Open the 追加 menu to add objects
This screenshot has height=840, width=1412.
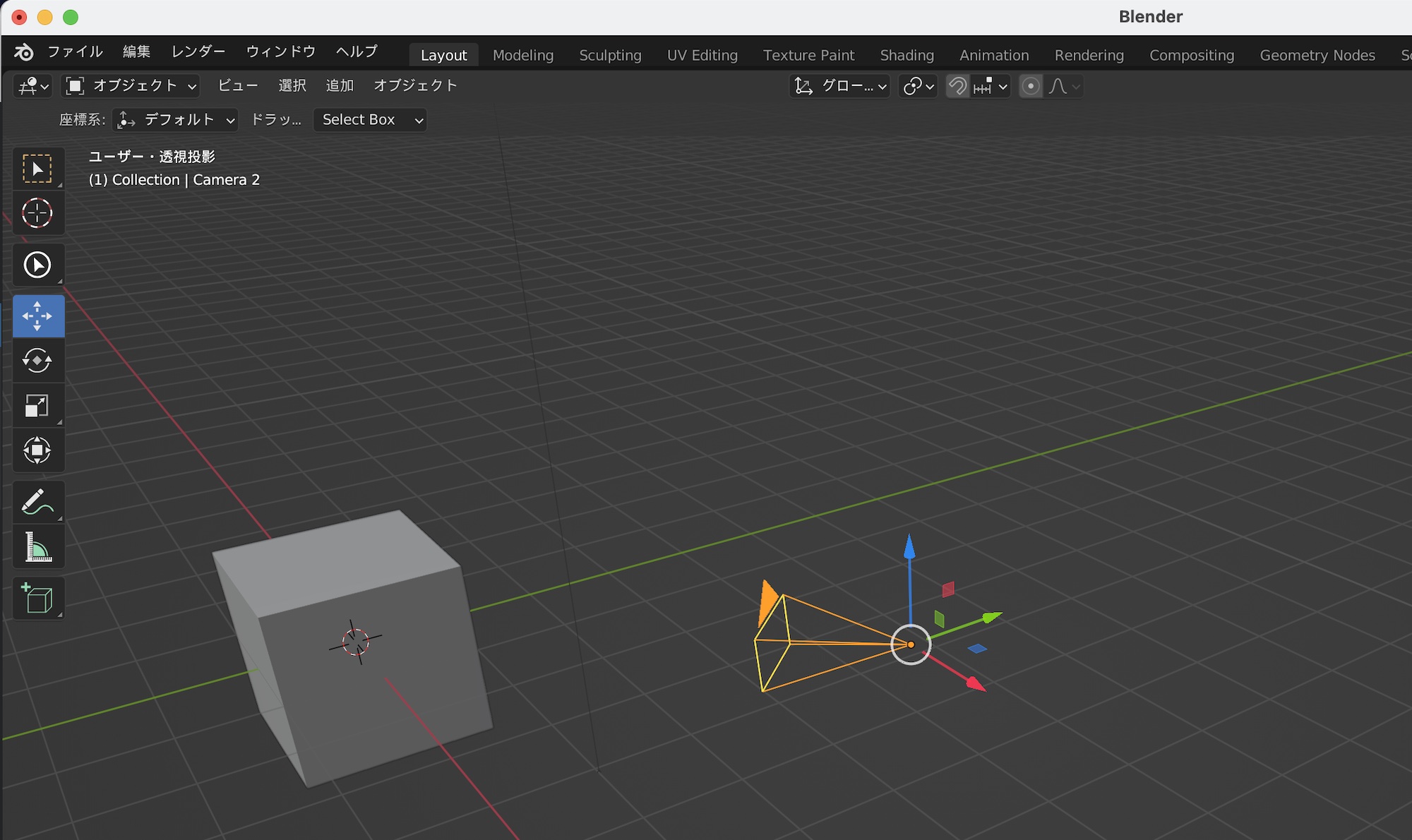(x=339, y=85)
